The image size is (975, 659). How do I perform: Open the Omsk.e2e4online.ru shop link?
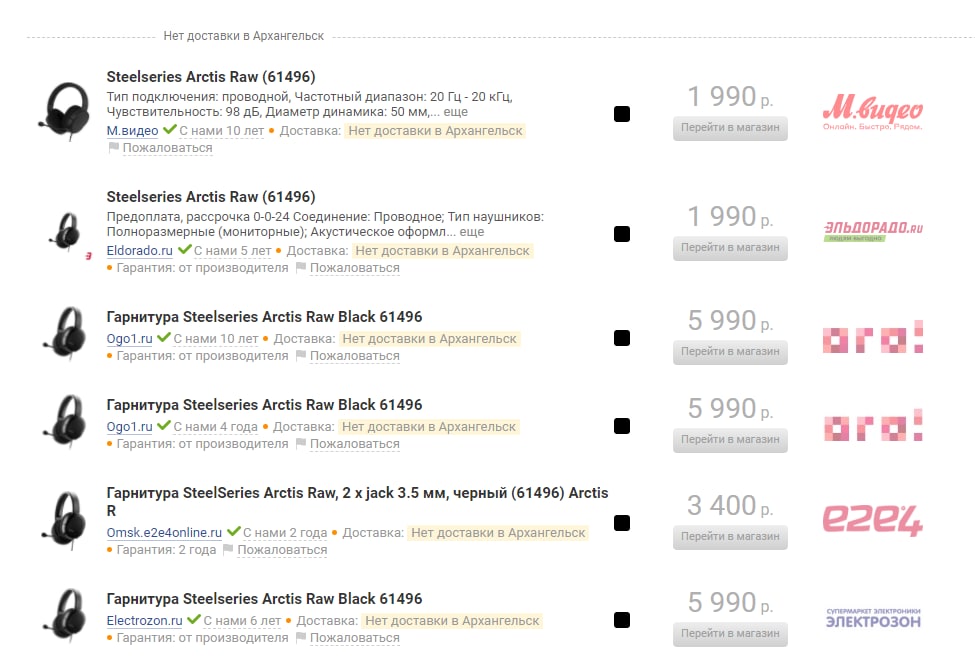point(164,533)
